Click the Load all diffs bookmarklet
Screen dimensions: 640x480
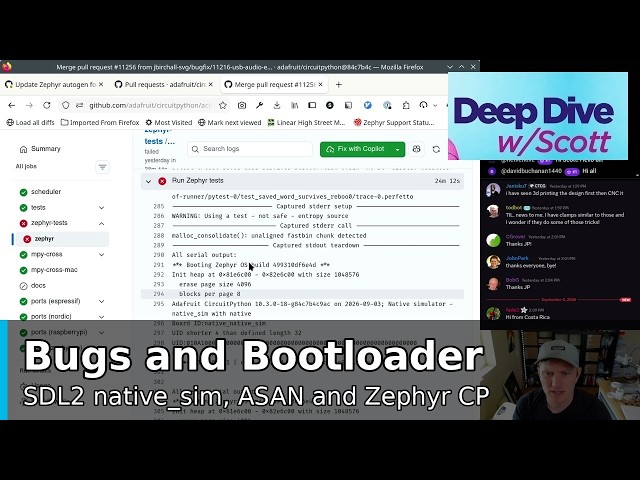coord(31,122)
